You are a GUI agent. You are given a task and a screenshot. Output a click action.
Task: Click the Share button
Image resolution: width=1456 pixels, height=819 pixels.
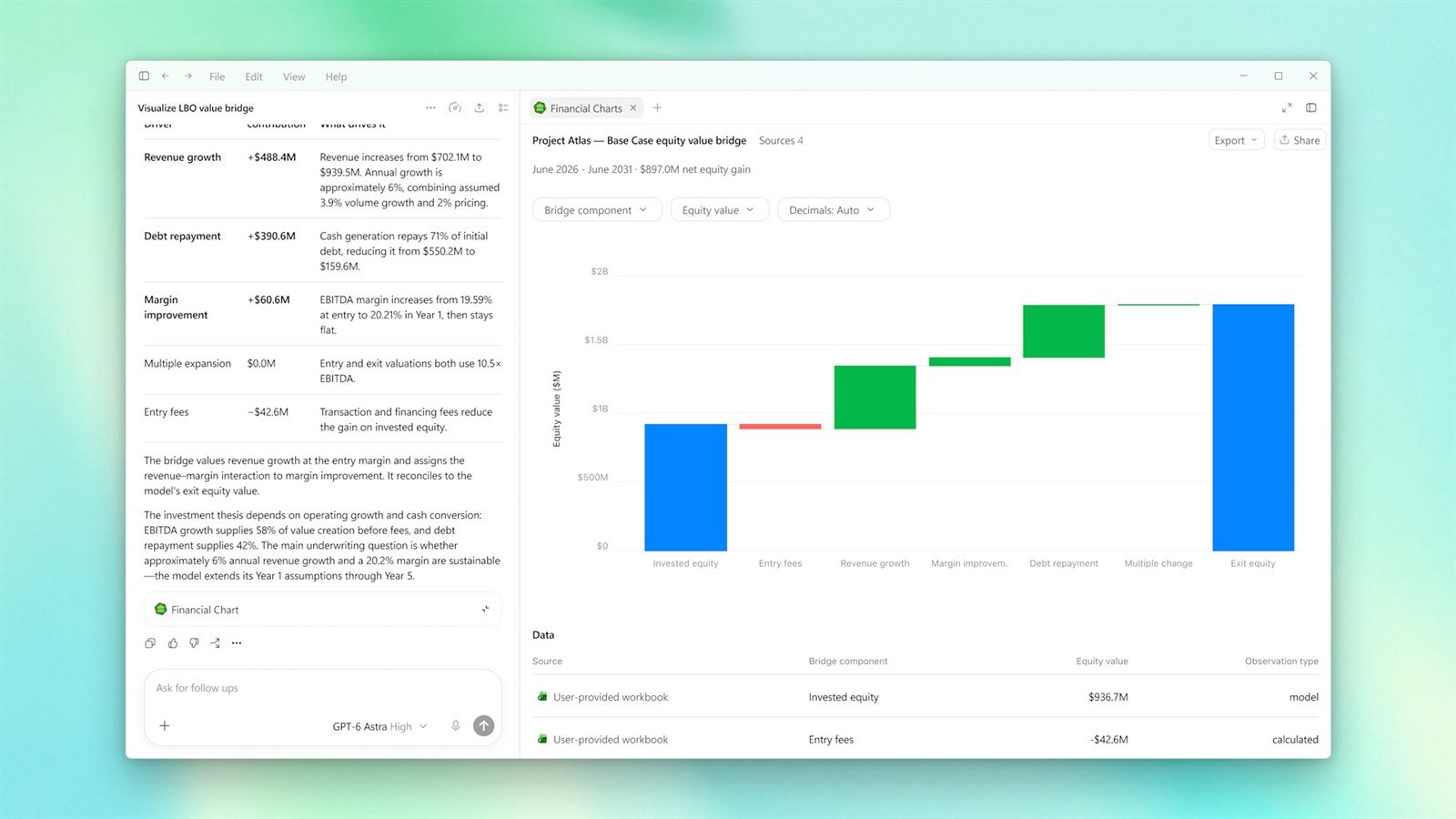[x=1299, y=140]
